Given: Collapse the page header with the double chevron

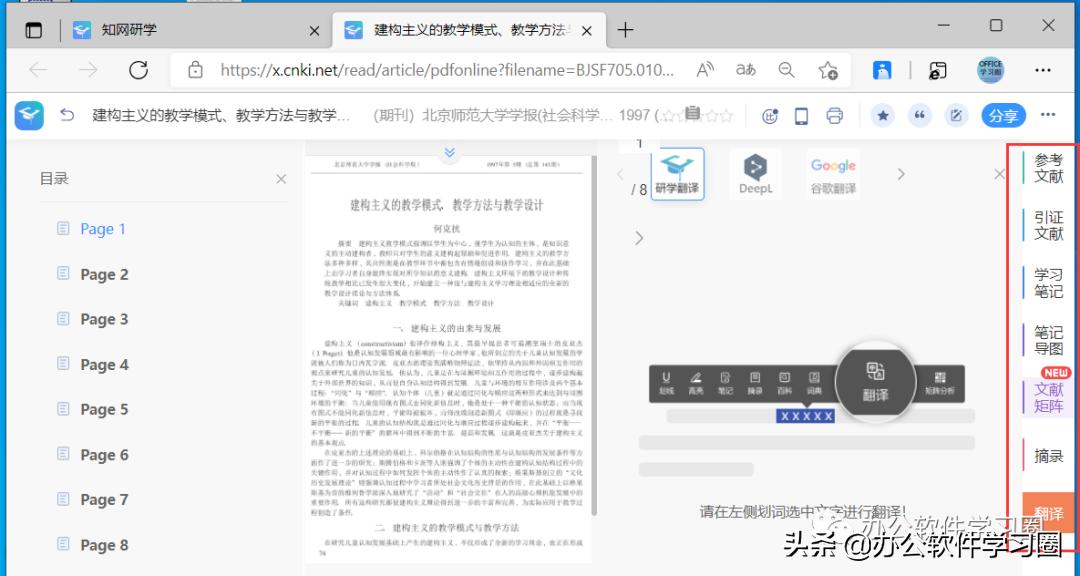Looking at the screenshot, I should [x=449, y=152].
